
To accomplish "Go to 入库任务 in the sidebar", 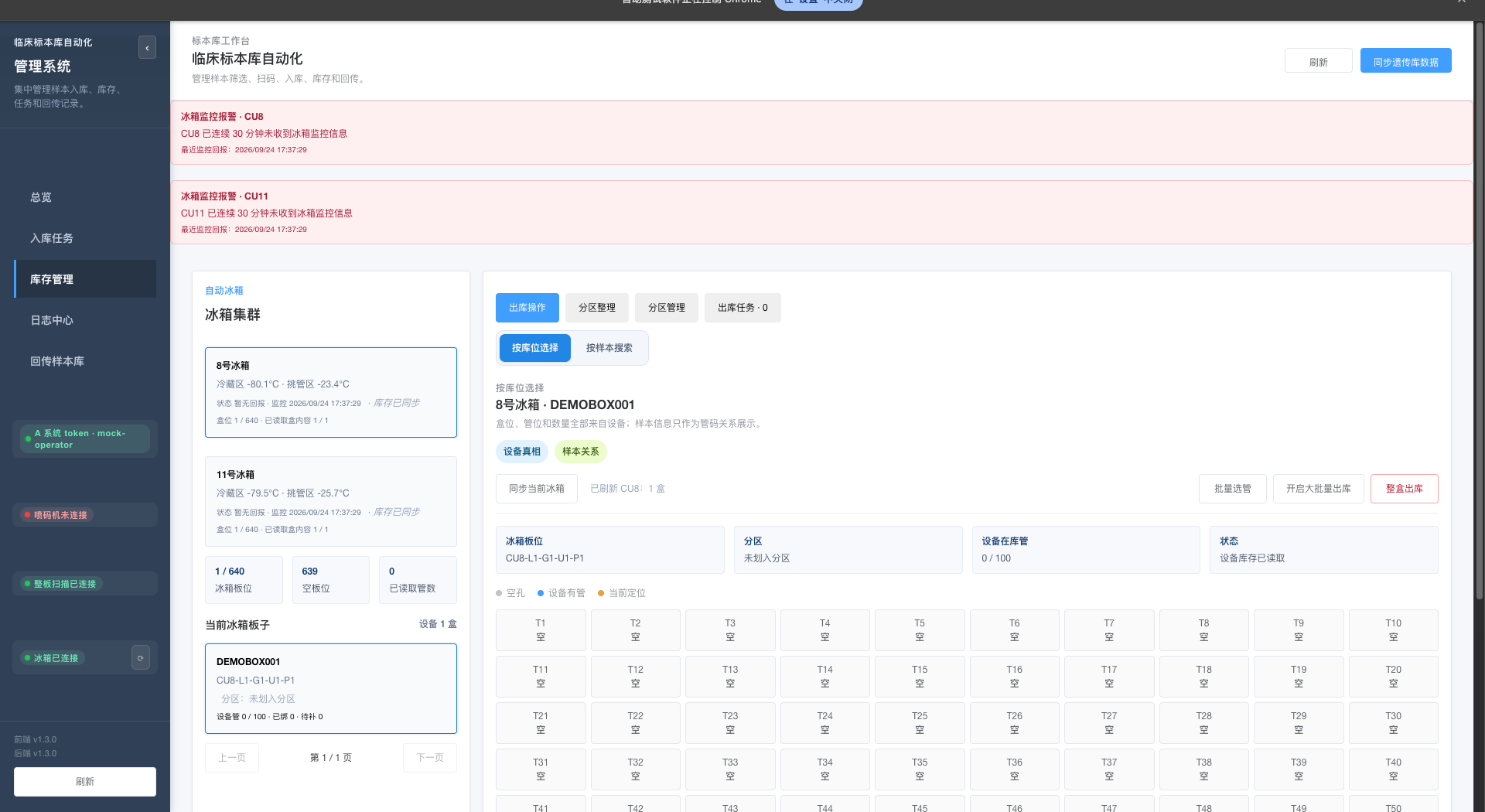I will (x=85, y=238).
